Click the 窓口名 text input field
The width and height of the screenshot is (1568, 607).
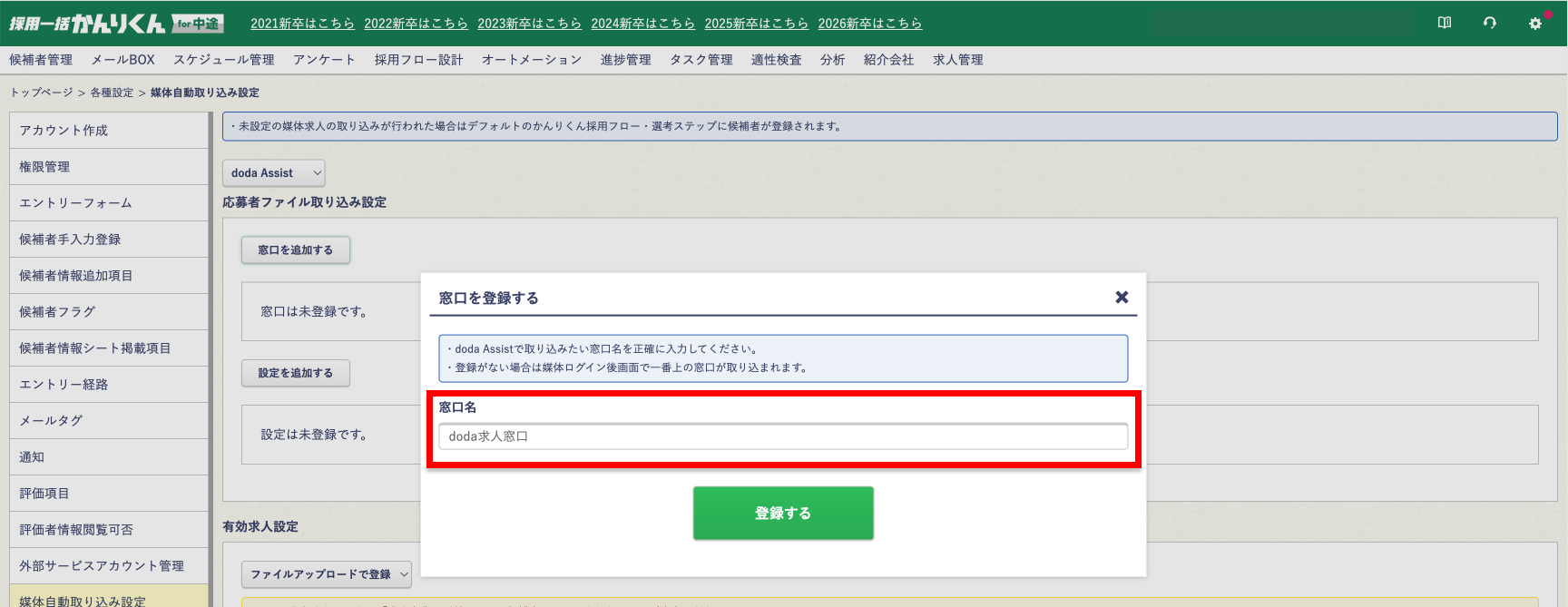point(782,436)
